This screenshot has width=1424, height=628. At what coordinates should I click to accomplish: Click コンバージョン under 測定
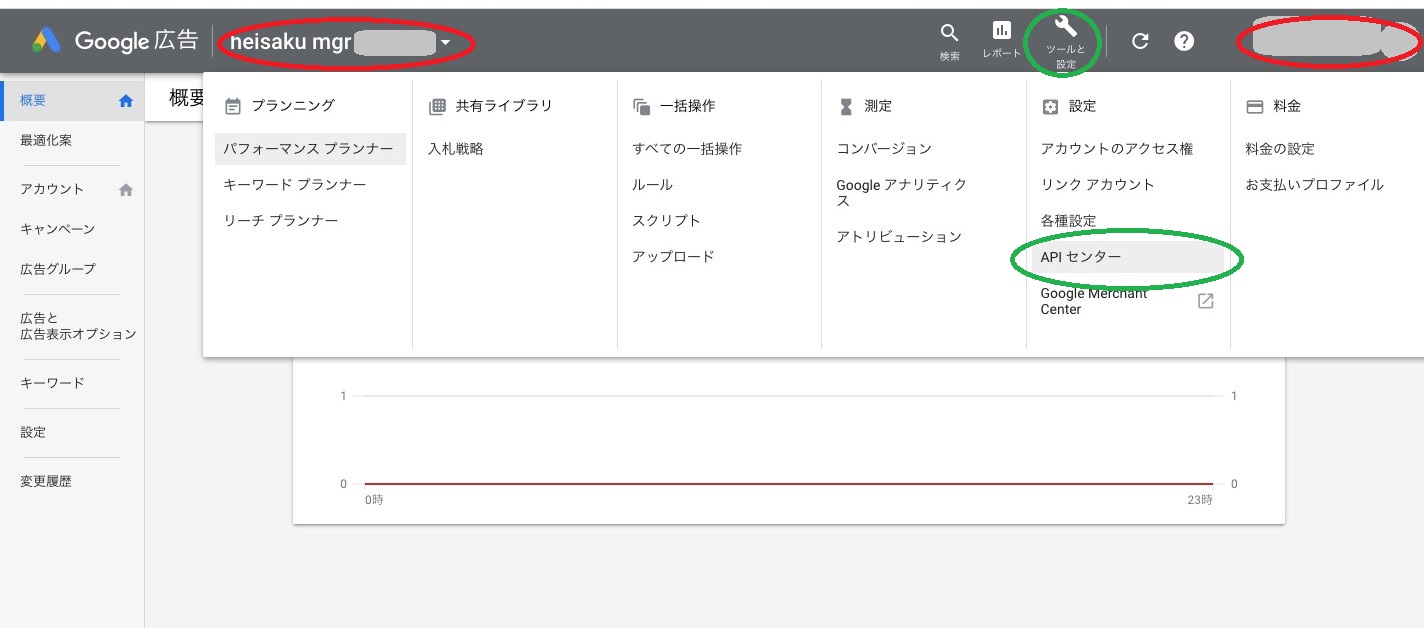coord(884,149)
